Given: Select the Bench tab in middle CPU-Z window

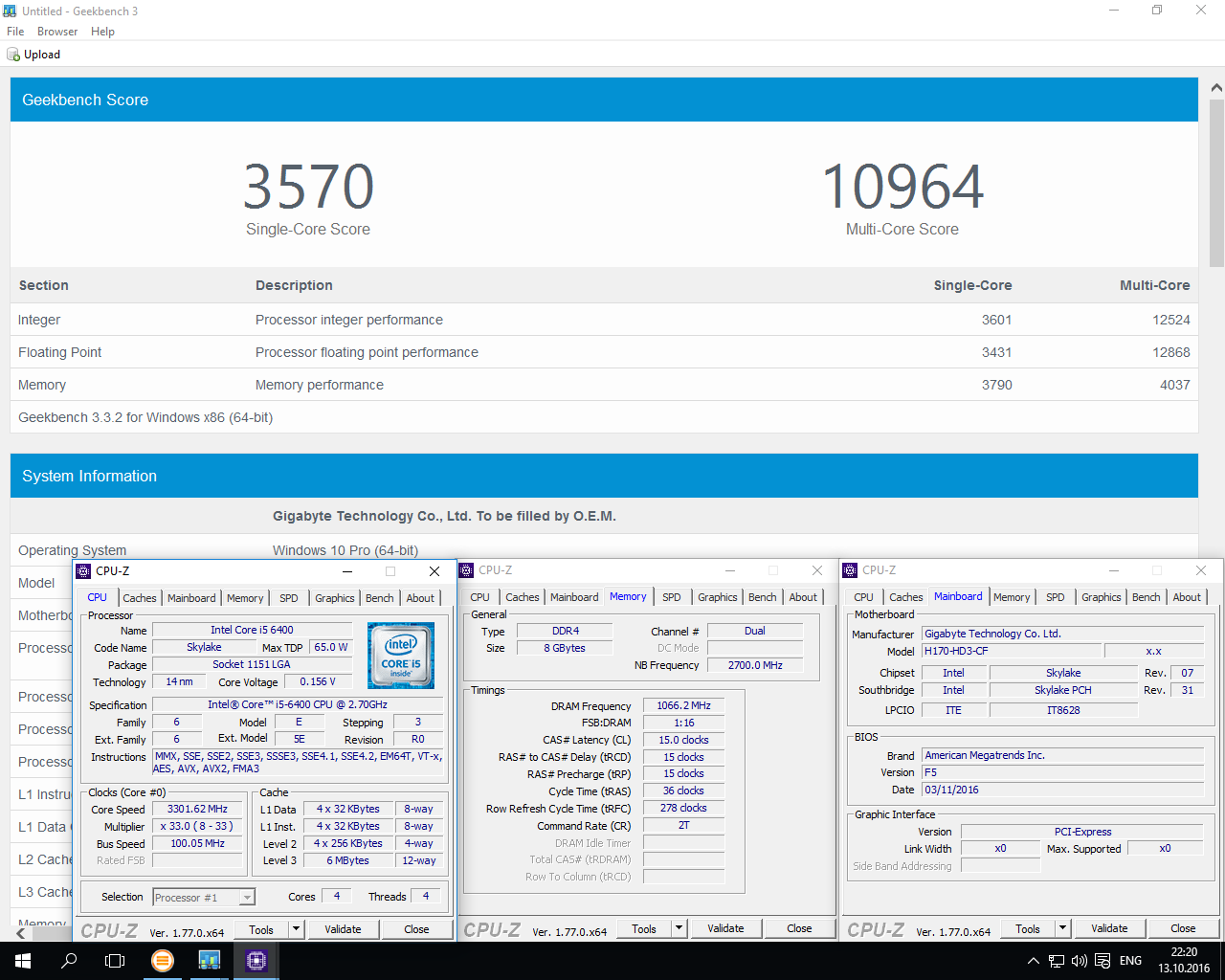Looking at the screenshot, I should point(763,597).
